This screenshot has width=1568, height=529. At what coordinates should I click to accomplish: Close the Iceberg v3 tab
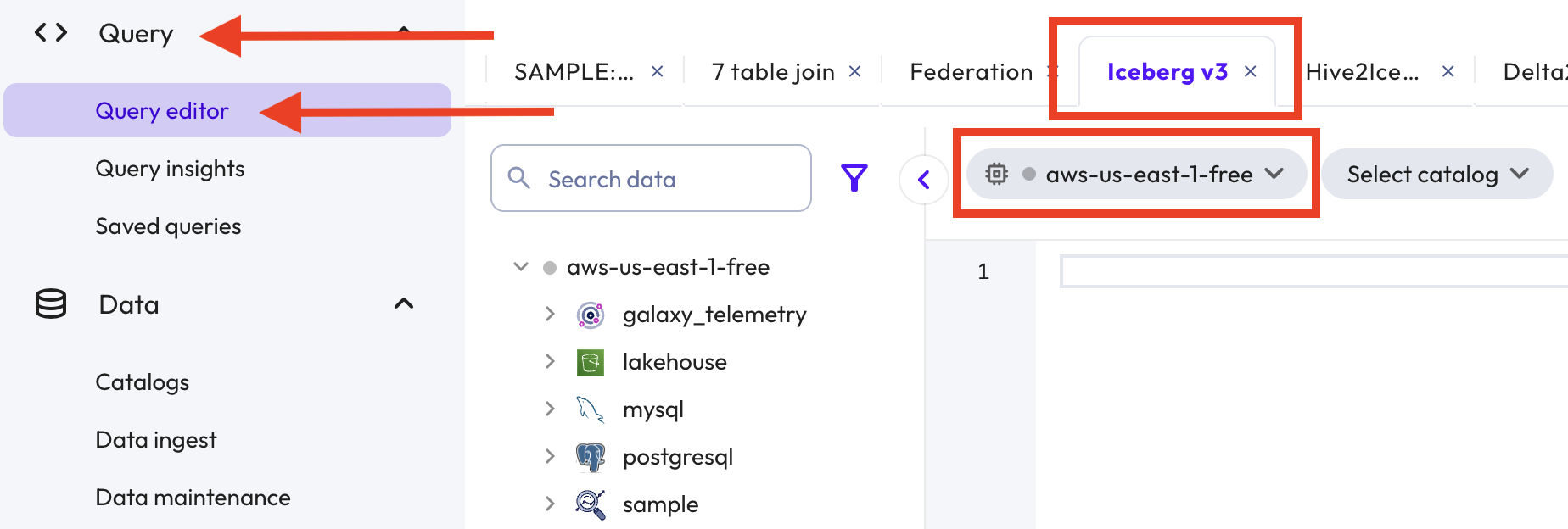coord(1250,72)
